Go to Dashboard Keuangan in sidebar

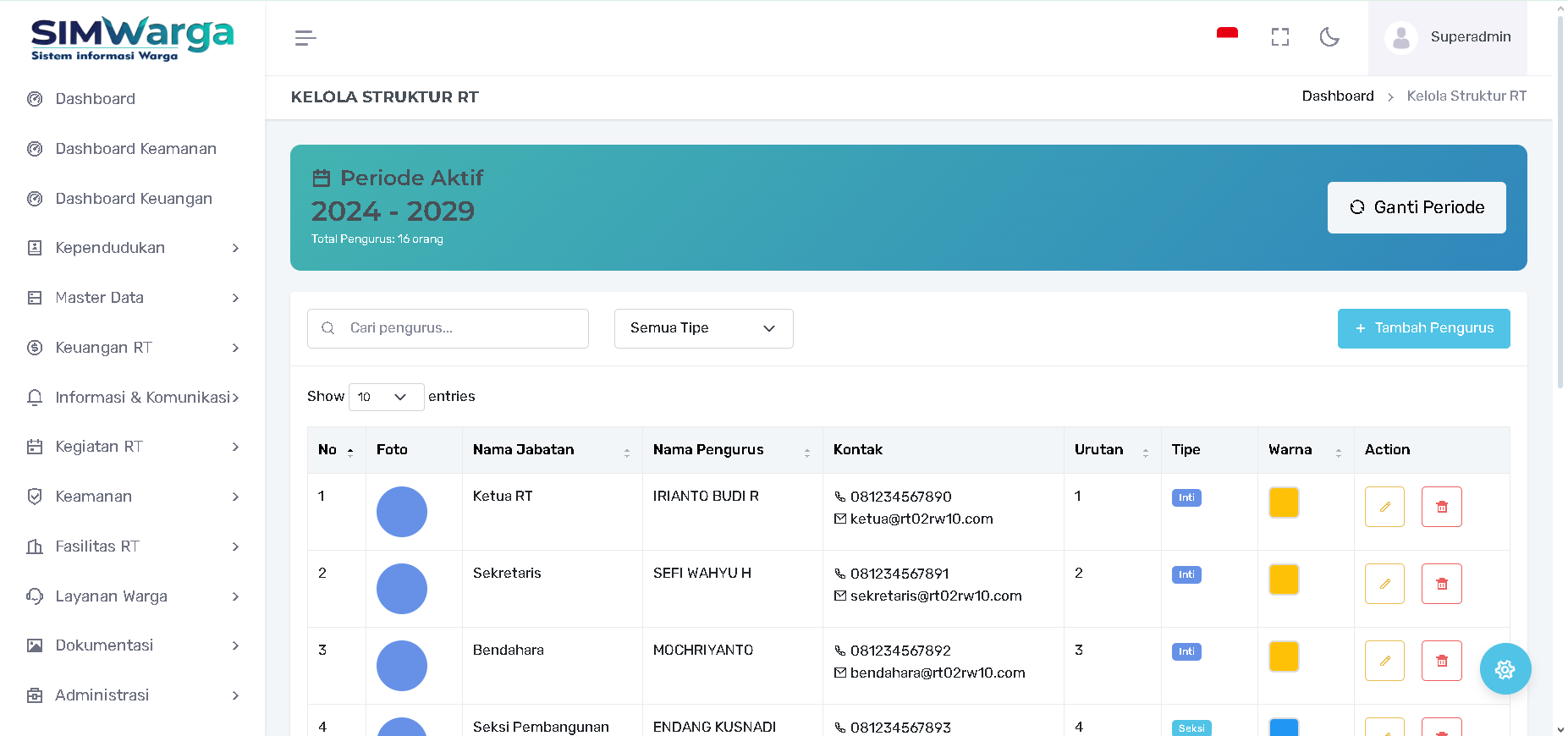(134, 199)
